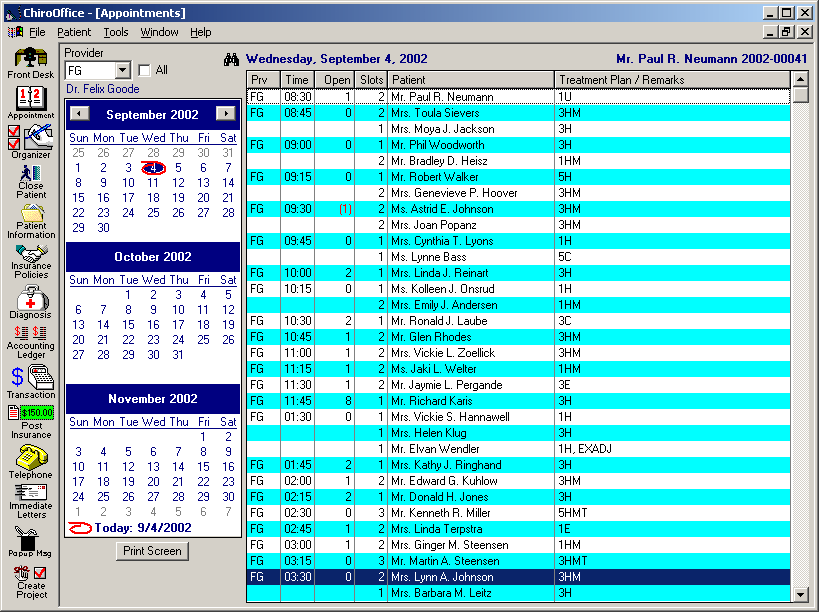Screen dimensions: 819x612
Task: Open the Immediate Letters icon
Action: coord(31,501)
